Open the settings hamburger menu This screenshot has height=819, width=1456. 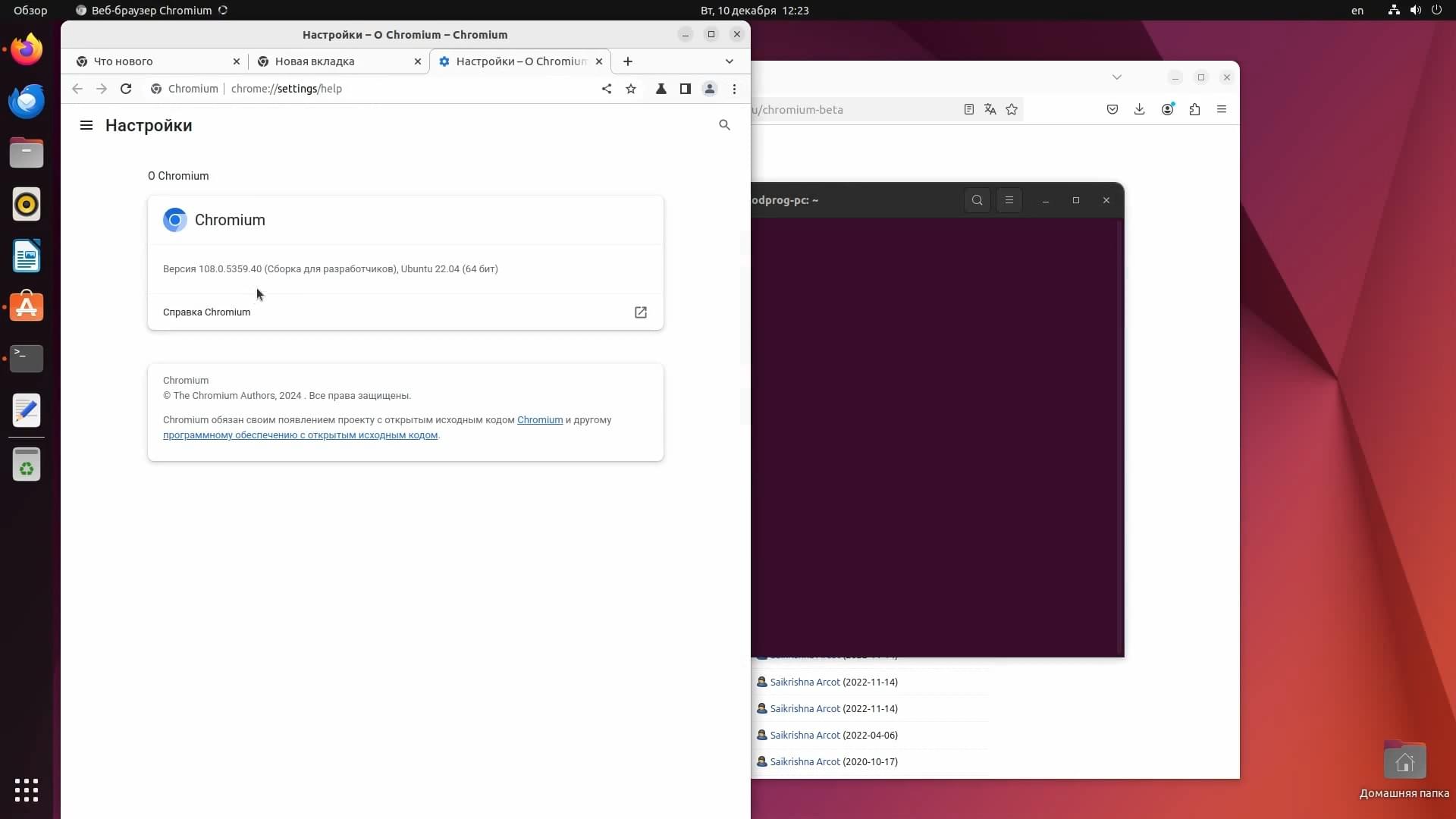(86, 125)
